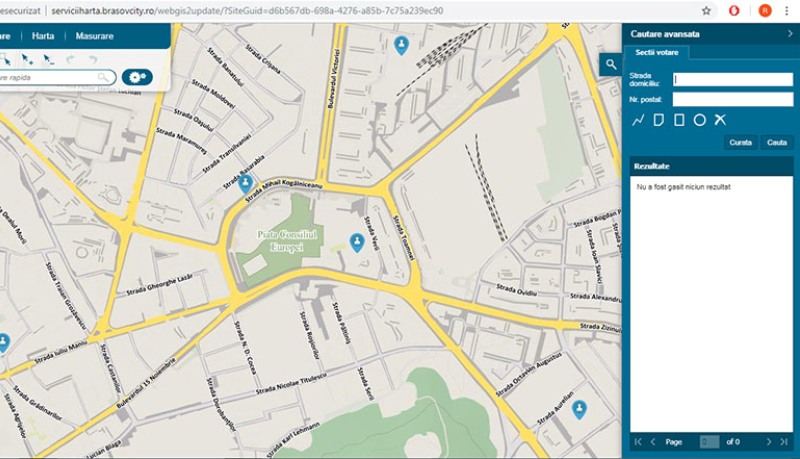Viewport: 800px width, 459px height.
Task: Click the magnifier in the quick search box
Action: click(103, 77)
